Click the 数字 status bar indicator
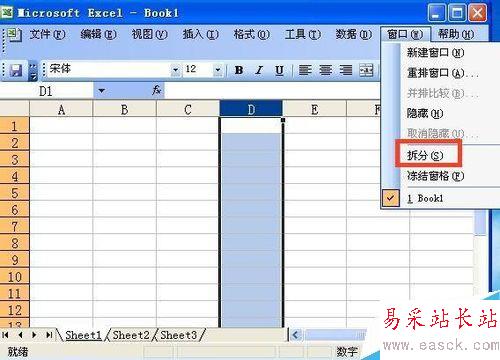Viewport: 500px width, 360px height. coord(347,351)
